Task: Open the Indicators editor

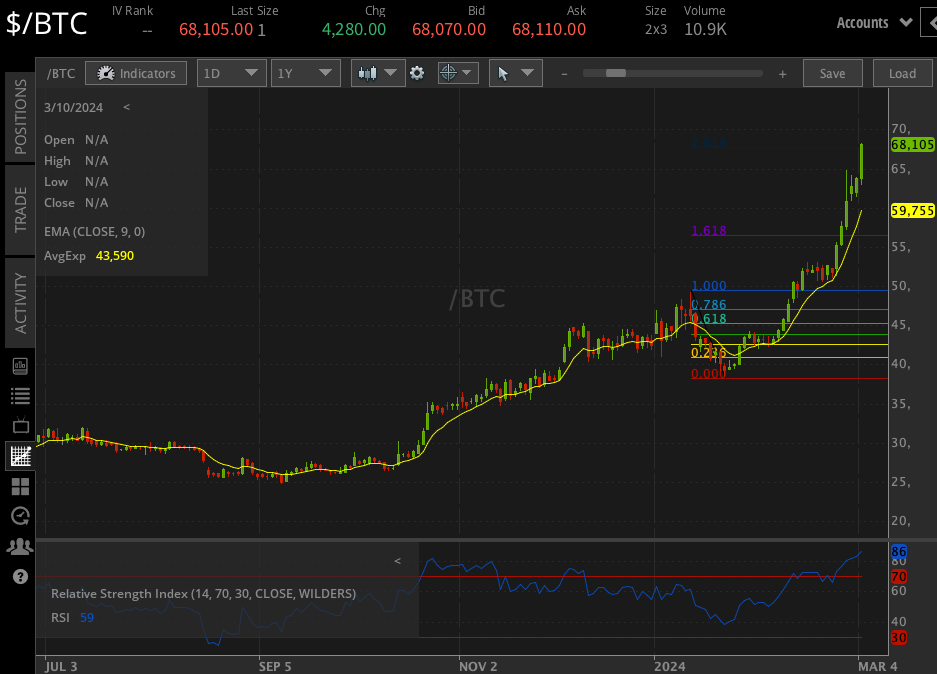Action: point(135,72)
